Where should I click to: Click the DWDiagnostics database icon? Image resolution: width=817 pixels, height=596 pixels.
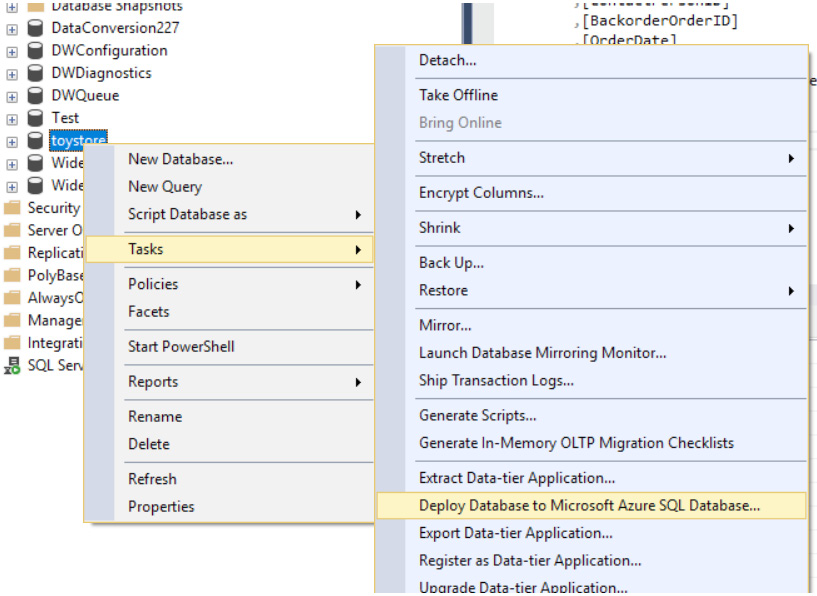(x=35, y=73)
